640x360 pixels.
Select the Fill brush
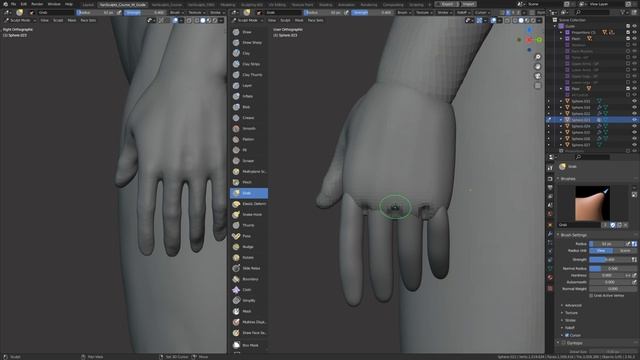click(x=249, y=150)
